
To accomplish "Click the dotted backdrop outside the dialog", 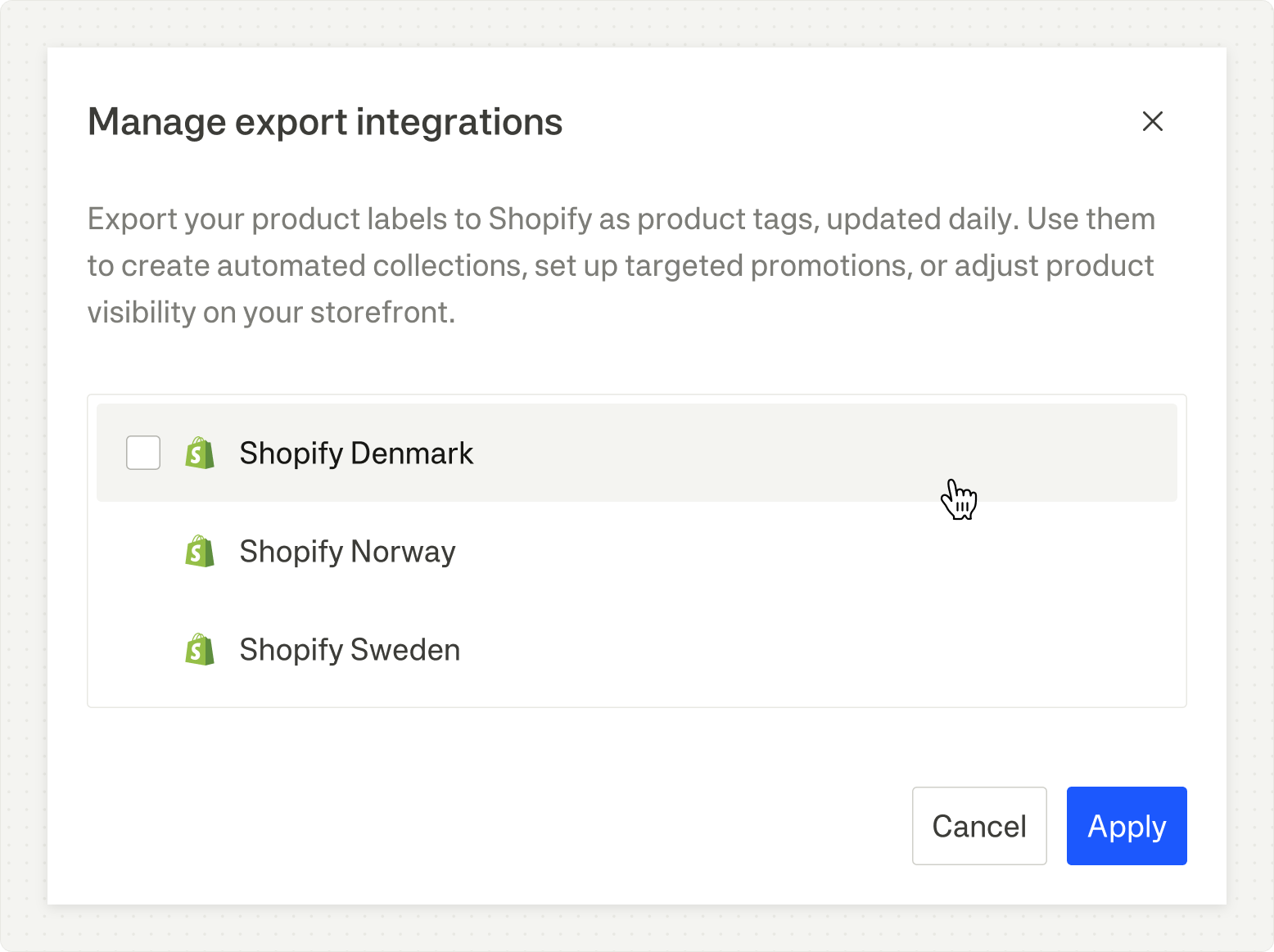I will 23,491.
